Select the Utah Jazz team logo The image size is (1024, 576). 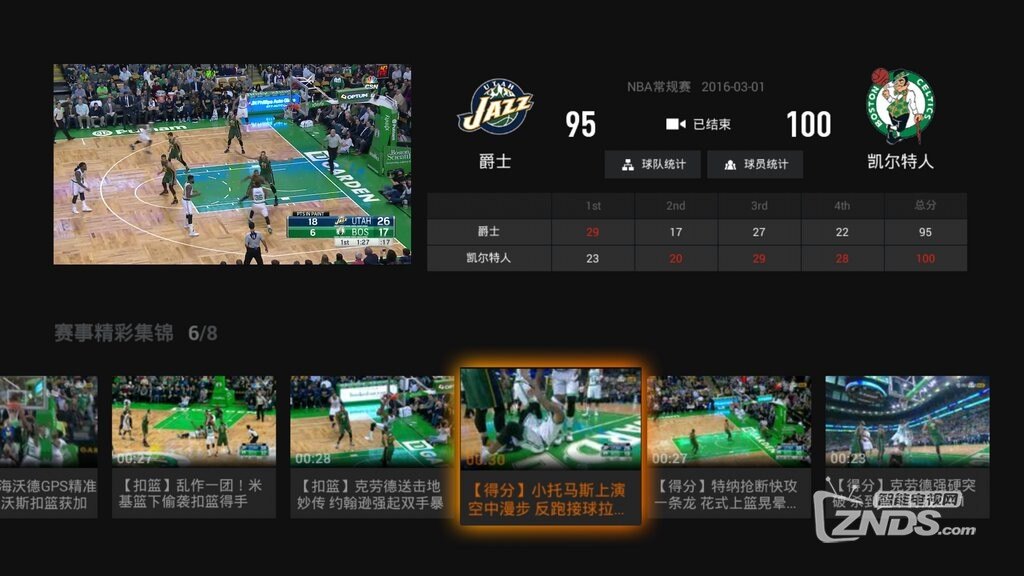pyautogui.click(x=496, y=105)
